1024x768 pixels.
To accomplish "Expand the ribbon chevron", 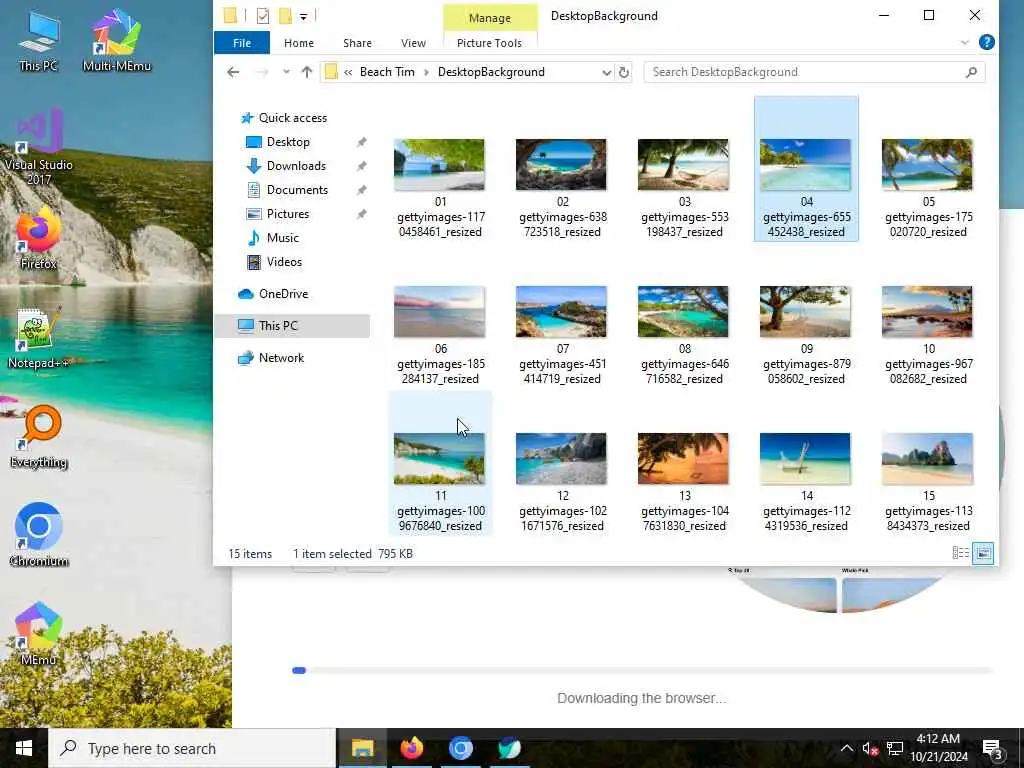I will 965,42.
